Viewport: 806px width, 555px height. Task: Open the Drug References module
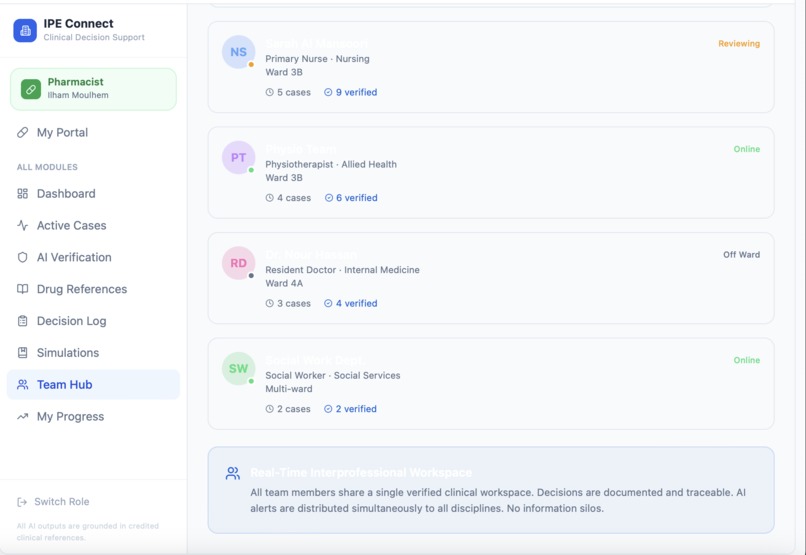click(x=94, y=289)
